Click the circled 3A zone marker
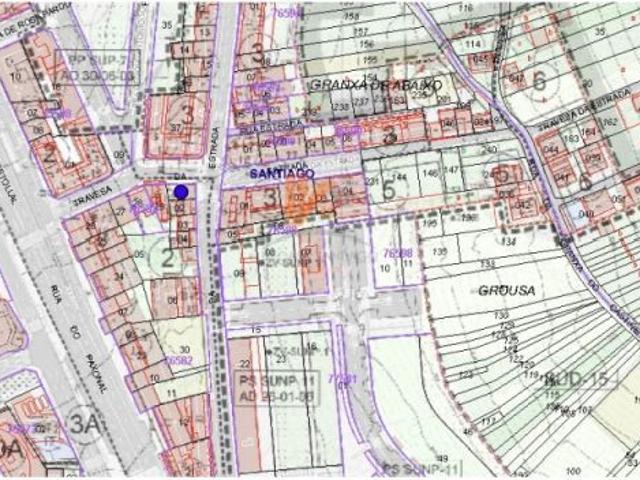Image resolution: width=640 pixels, height=480 pixels. pyautogui.click(x=84, y=424)
